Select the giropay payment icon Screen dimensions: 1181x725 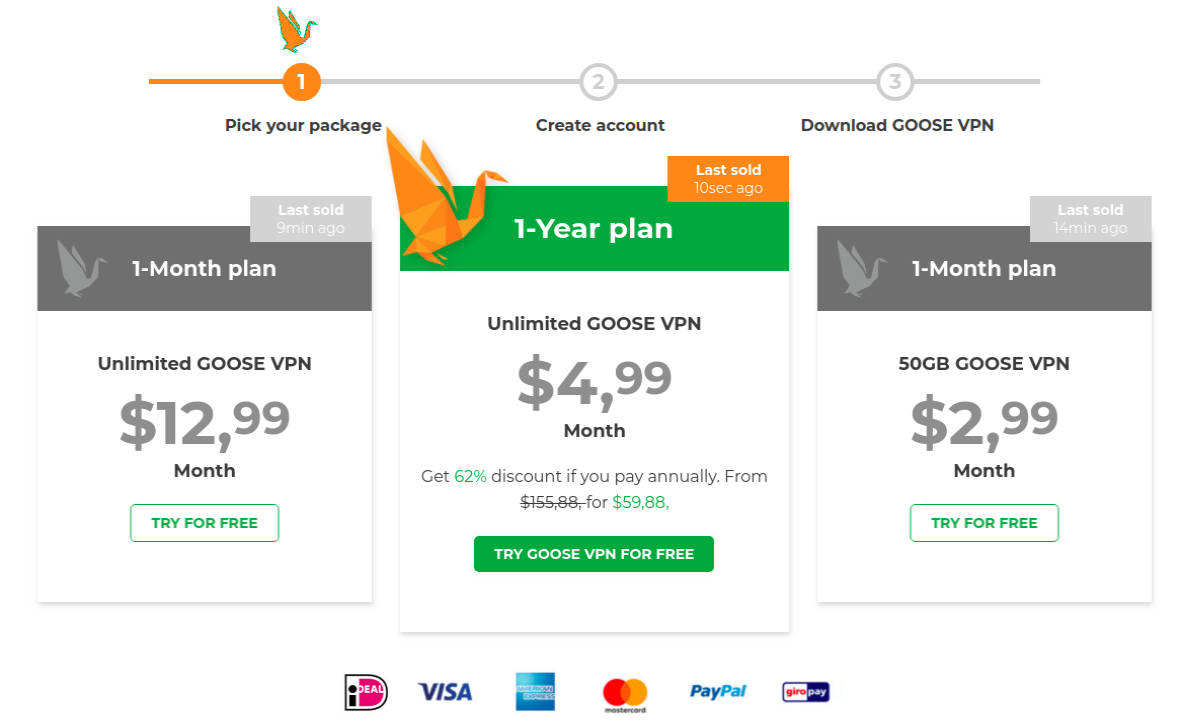click(x=806, y=692)
